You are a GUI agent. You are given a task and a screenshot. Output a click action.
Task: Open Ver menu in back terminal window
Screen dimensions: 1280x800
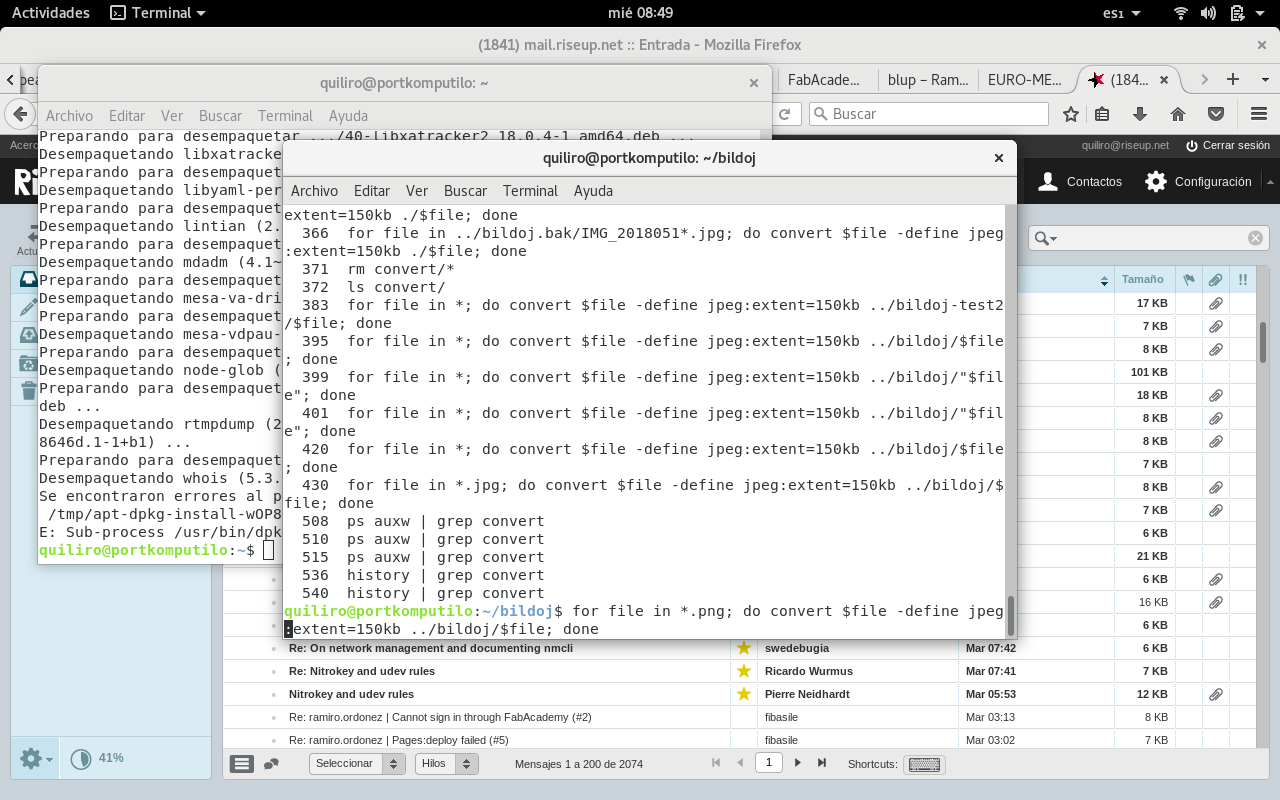pos(172,115)
